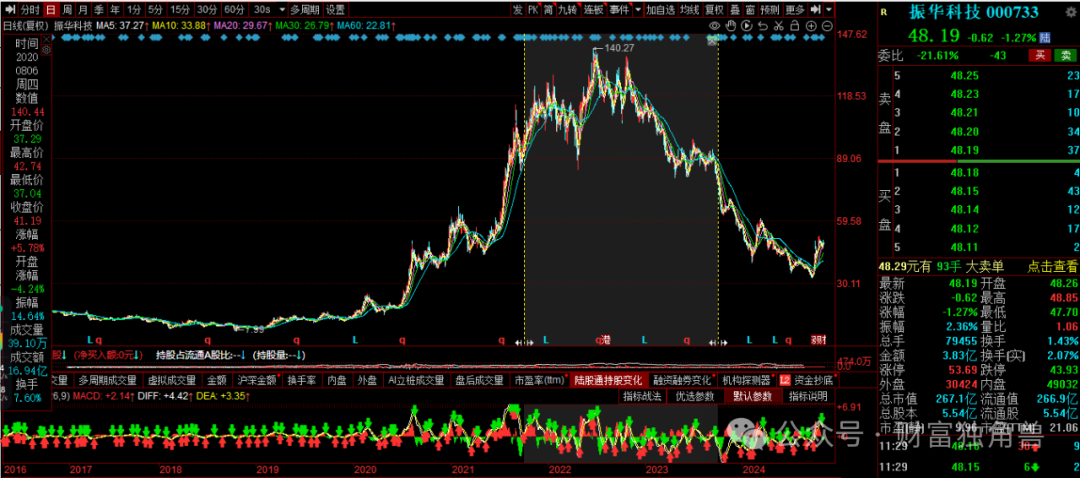Select the 陆股通持股变化 tab
1080x478 pixels.
609,380
